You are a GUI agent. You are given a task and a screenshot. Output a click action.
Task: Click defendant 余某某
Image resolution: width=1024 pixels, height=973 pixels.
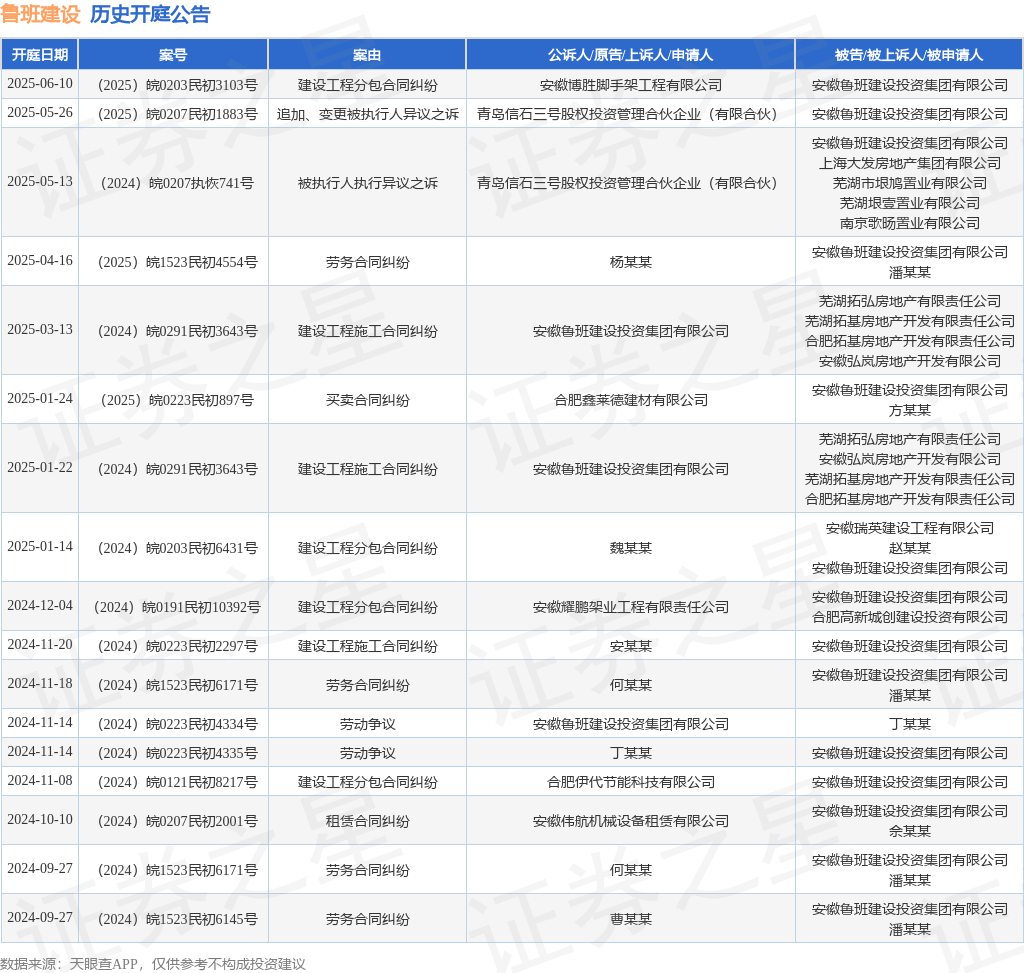point(910,831)
